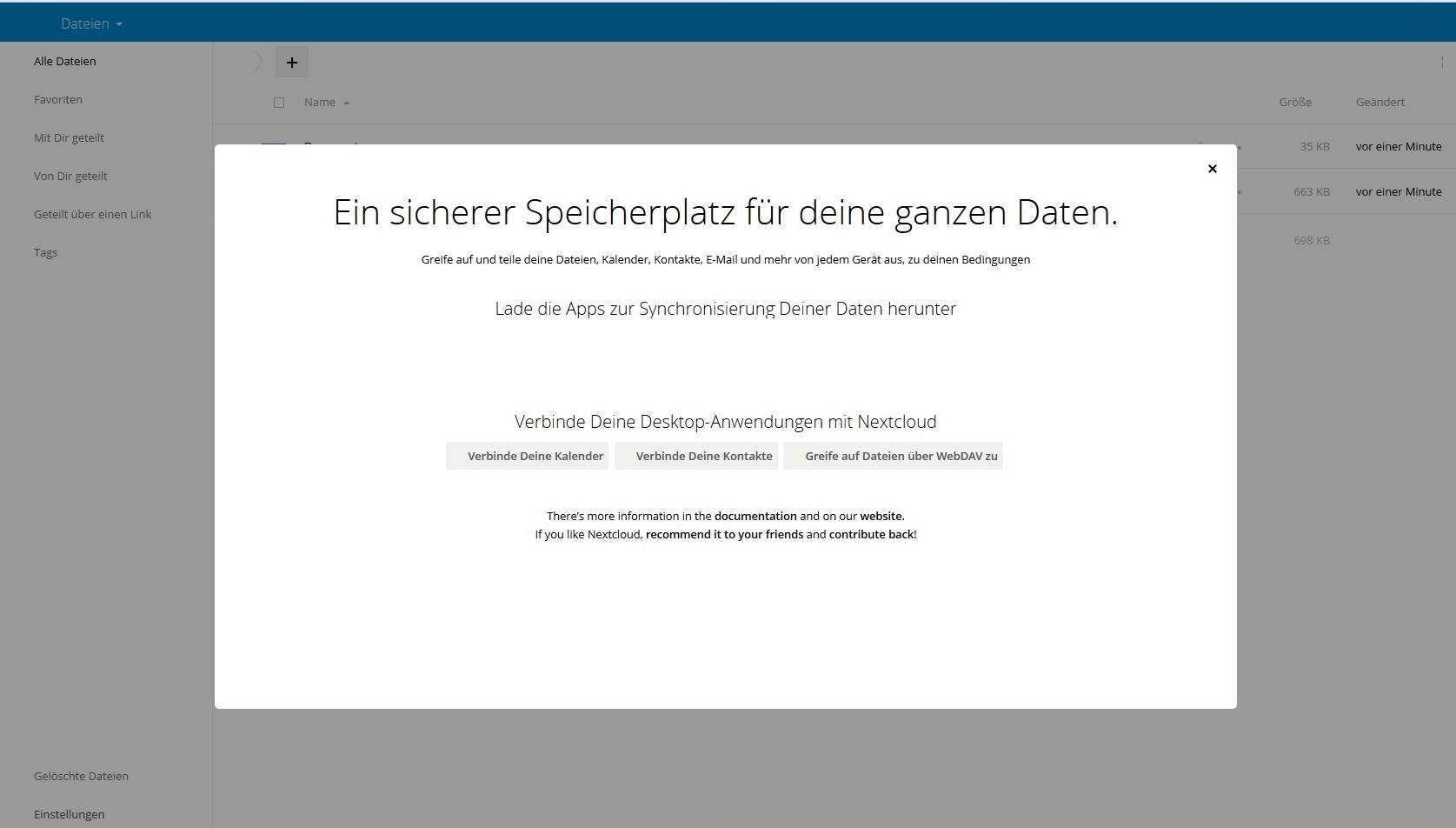Image resolution: width=1456 pixels, height=828 pixels.
Task: Open Gelöschte Dateien in sidebar
Action: [81, 776]
